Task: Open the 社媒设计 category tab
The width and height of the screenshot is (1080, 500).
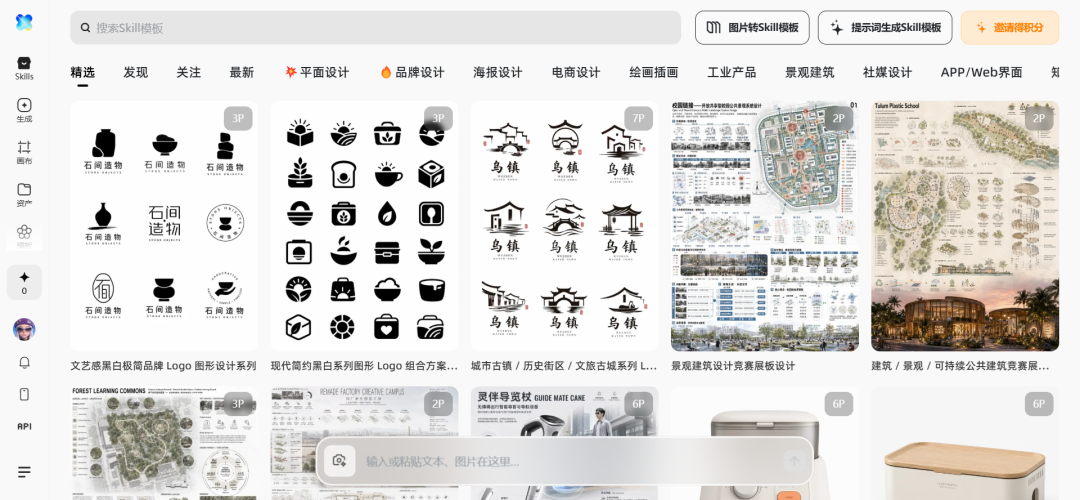Action: tap(887, 72)
